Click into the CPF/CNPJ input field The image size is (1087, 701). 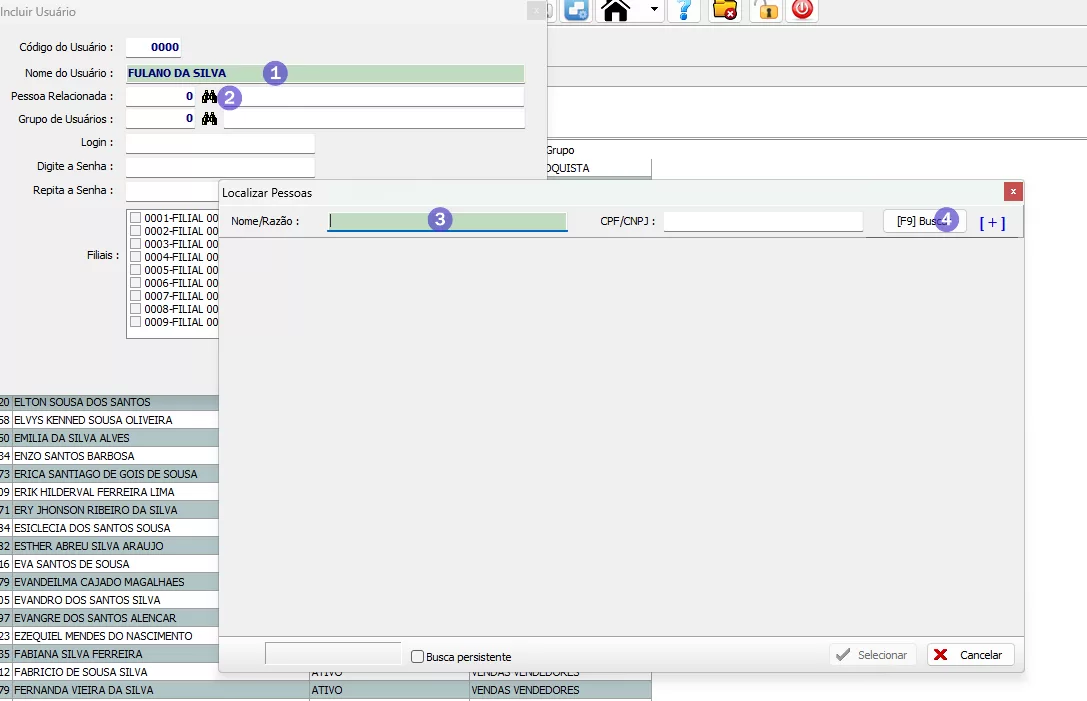tap(762, 221)
